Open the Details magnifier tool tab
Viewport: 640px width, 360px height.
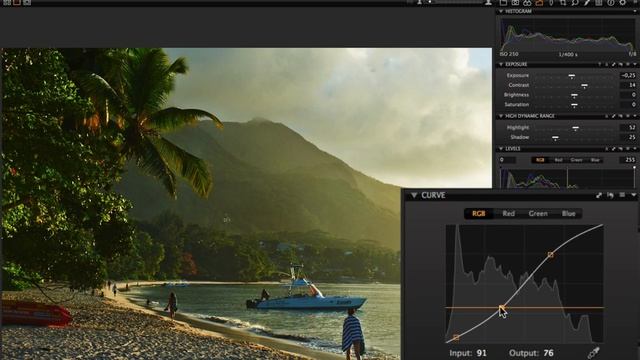click(x=575, y=3)
